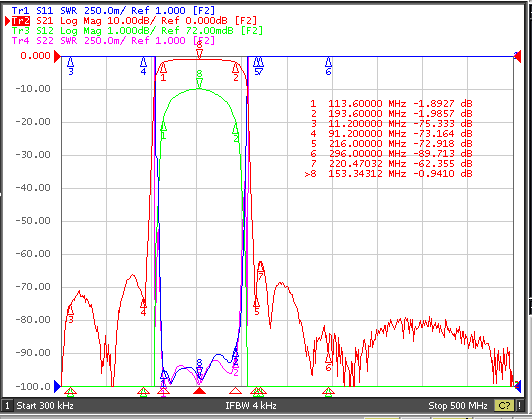
Task: Click the channel 1 box in the status bar
Action: click(x=7, y=405)
